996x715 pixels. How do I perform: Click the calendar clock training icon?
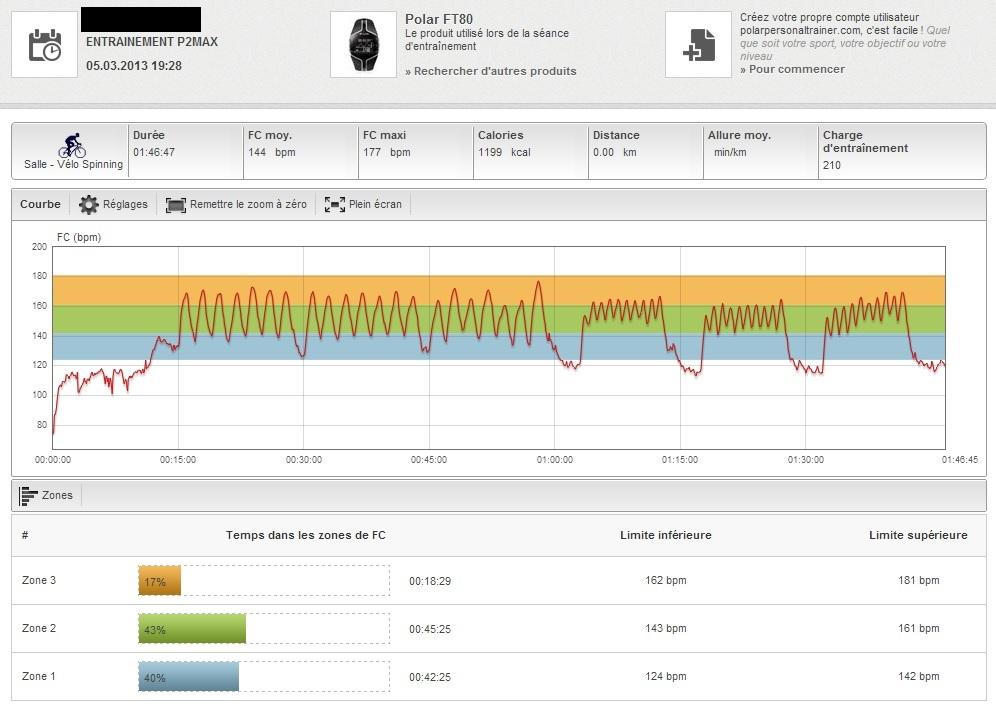point(44,45)
